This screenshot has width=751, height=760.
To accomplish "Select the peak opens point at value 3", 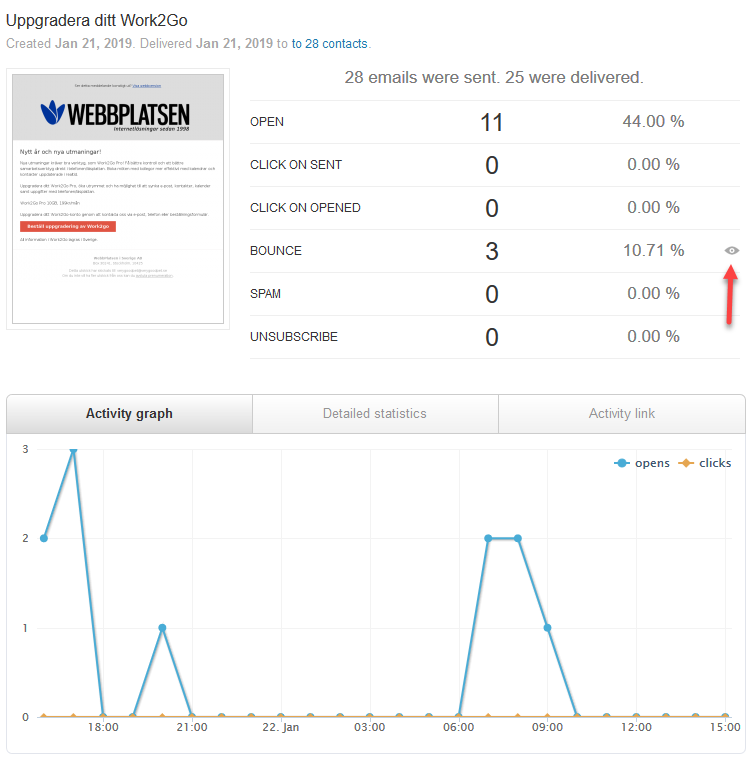I will (73, 450).
